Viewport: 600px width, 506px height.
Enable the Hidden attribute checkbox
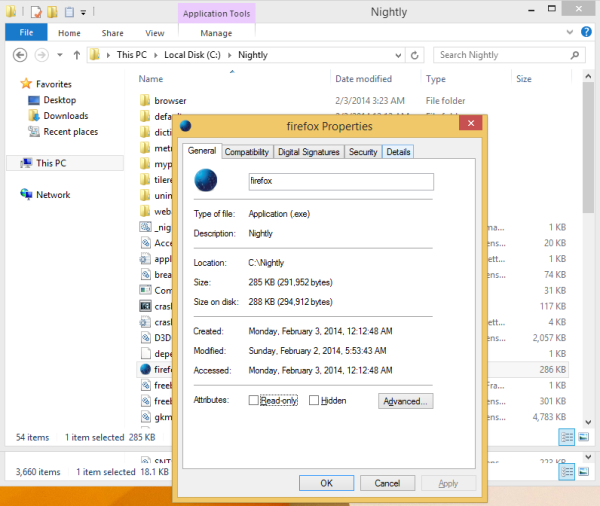coord(314,400)
